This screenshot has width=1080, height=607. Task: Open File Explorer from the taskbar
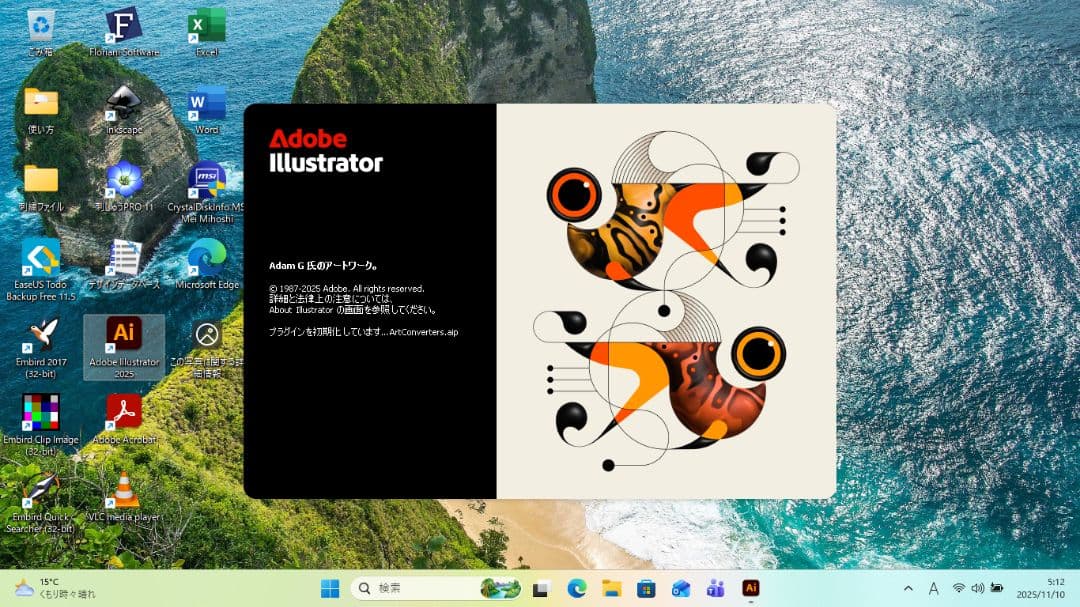point(611,588)
